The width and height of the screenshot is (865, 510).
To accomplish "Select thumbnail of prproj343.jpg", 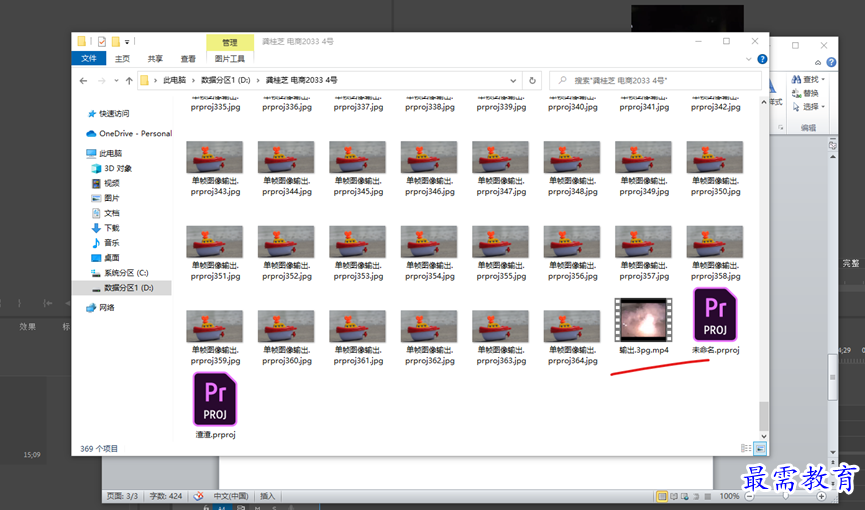I will pyautogui.click(x=215, y=157).
